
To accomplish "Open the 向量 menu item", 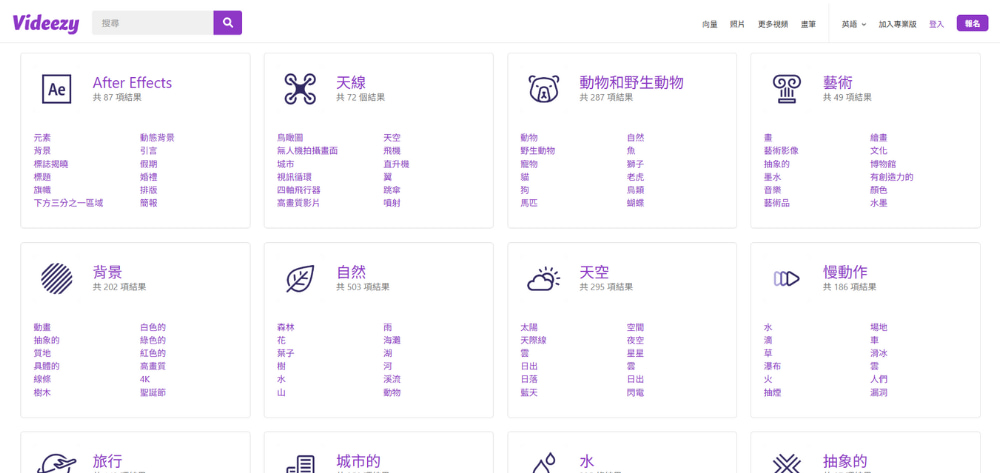I will point(710,24).
